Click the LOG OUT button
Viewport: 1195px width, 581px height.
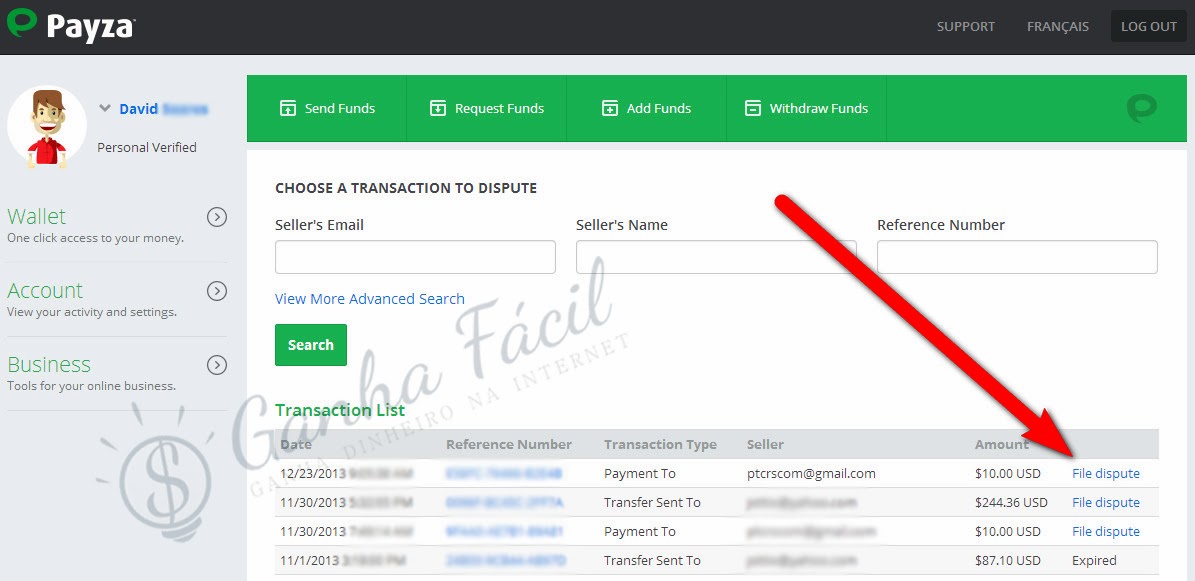tap(1149, 27)
